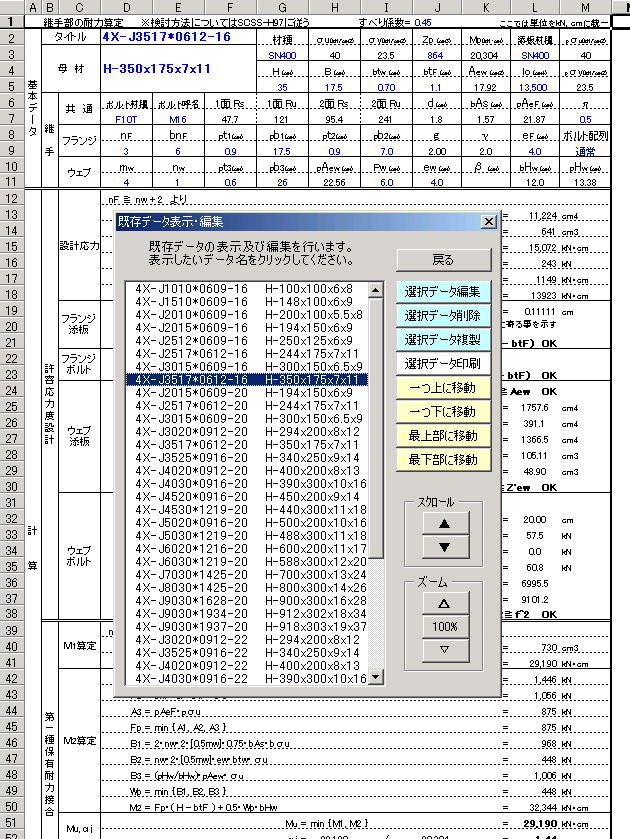
Task: Select list entry 4X-J4030*0916-20
Action: [x=247, y=484]
